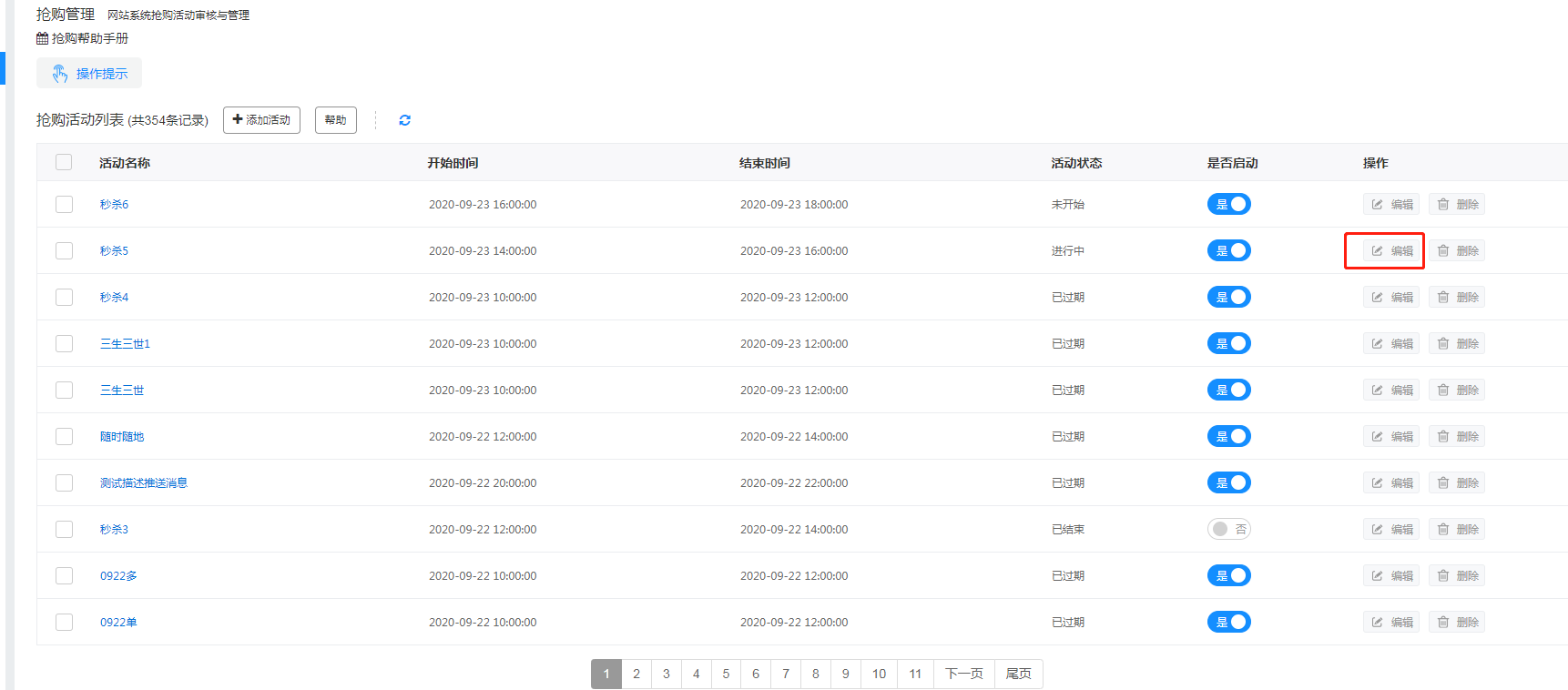1568x690 pixels.
Task: Tick the checkbox for 三生三世1
Action: pos(64,344)
